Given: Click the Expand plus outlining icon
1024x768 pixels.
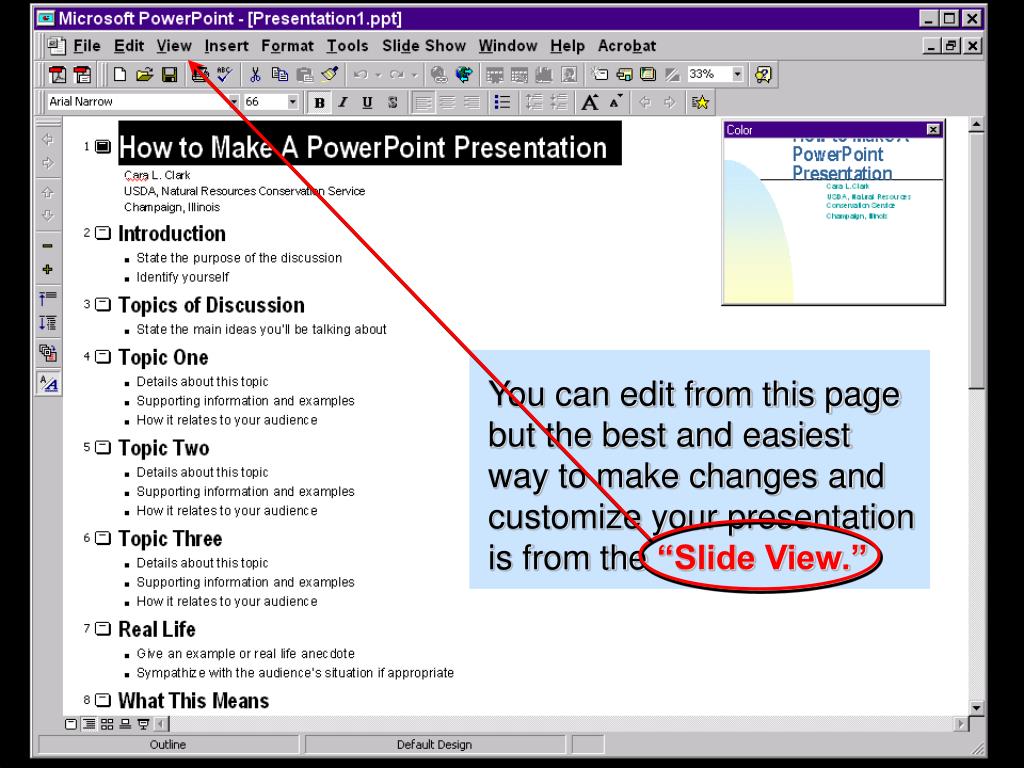Looking at the screenshot, I should 48,269.
